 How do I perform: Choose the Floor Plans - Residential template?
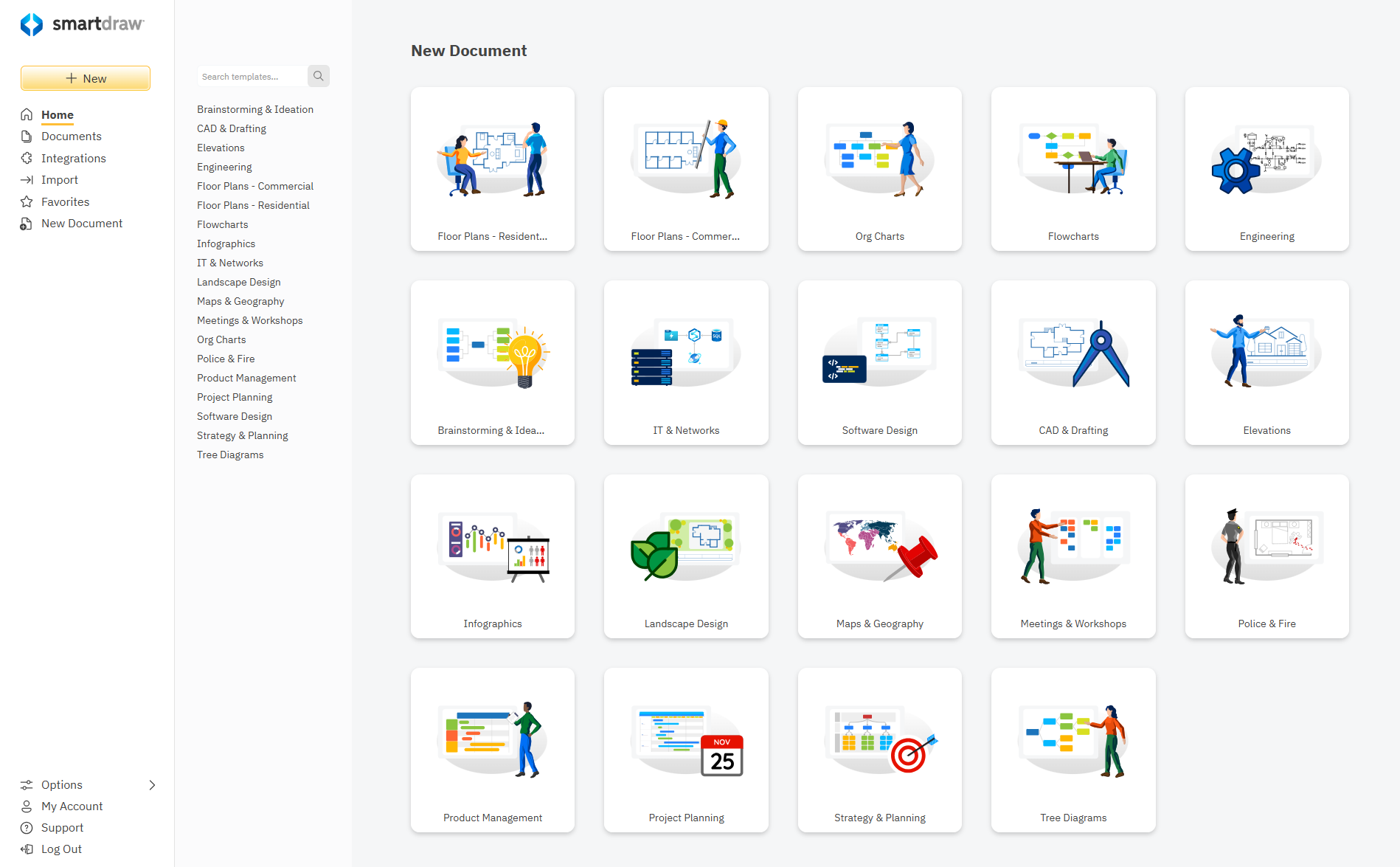492,169
